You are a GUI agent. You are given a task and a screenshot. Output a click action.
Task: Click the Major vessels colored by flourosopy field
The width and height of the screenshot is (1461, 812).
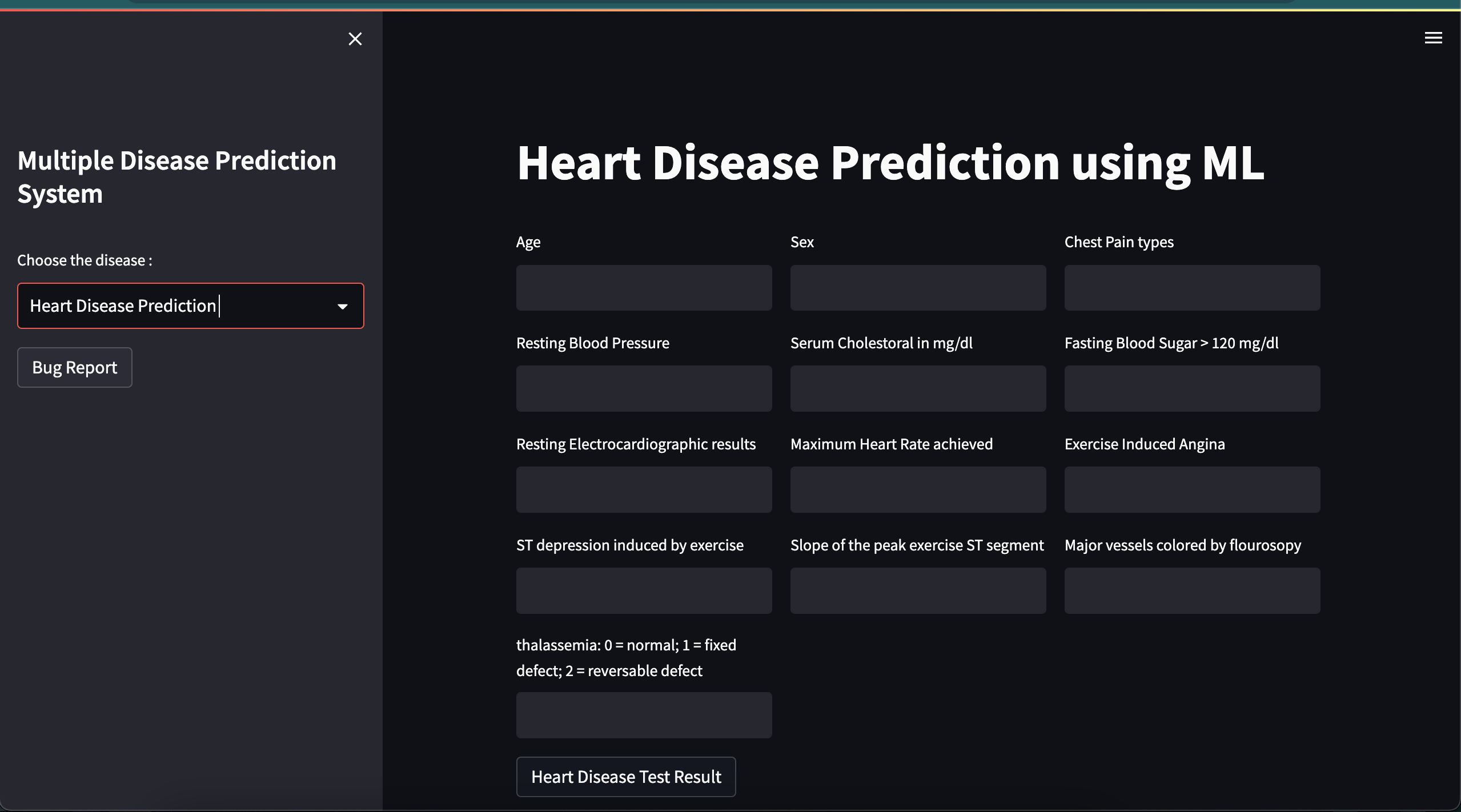point(1191,590)
